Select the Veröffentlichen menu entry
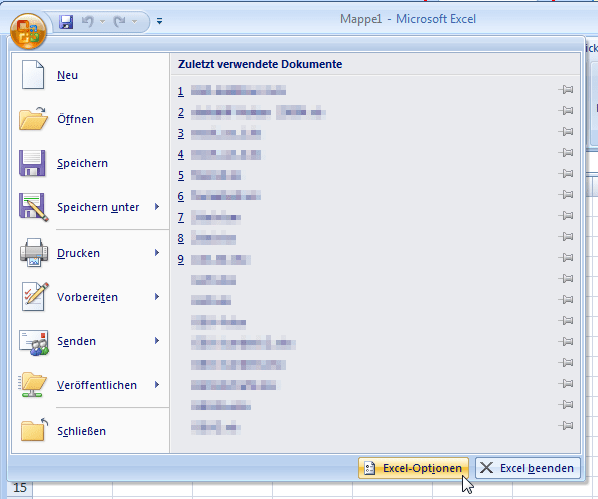 [x=91, y=385]
